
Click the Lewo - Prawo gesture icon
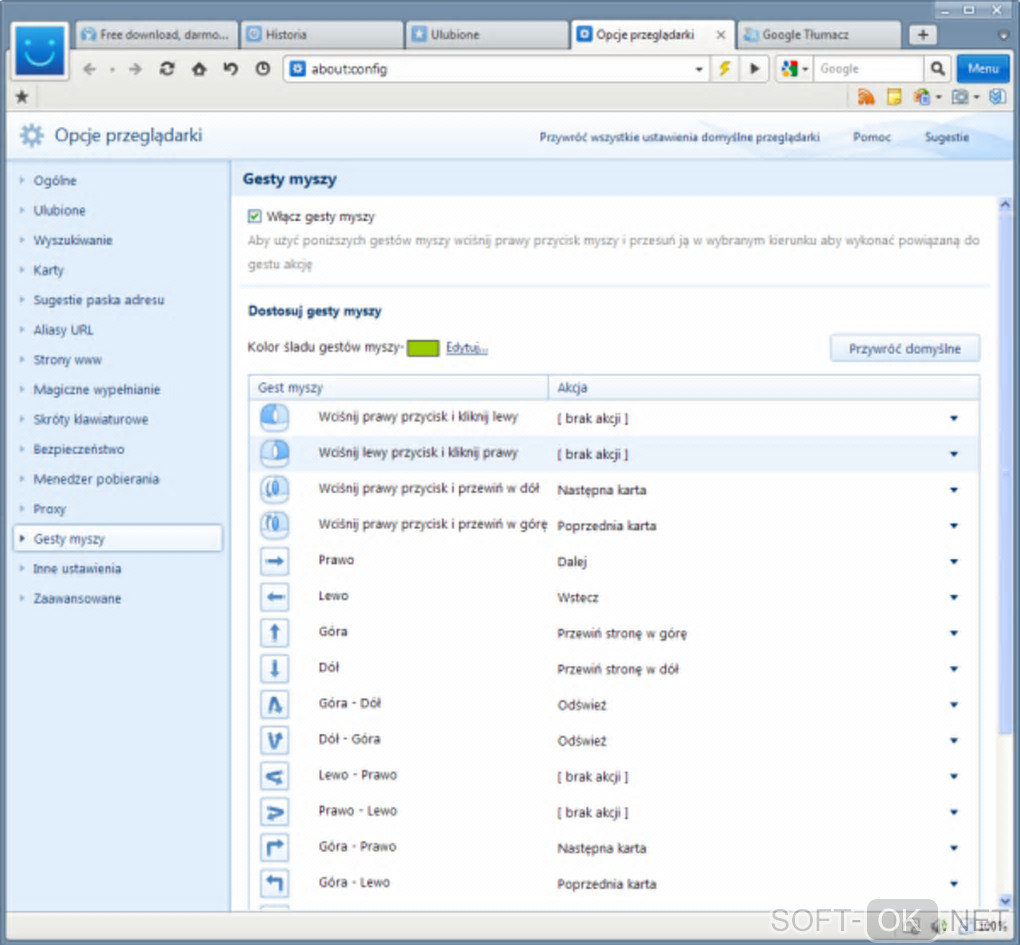[275, 776]
